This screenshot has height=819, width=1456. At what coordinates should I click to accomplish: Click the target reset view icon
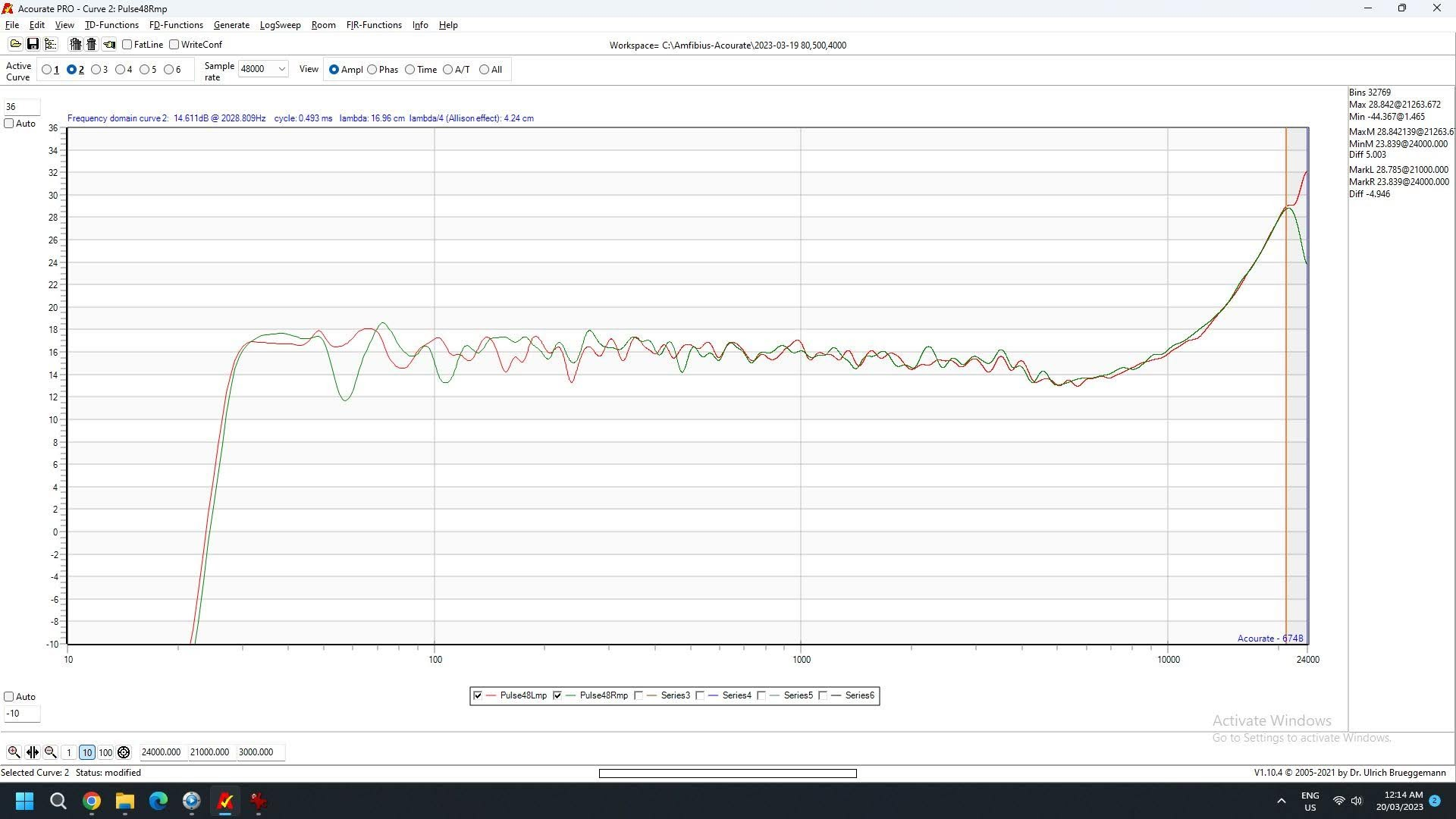coord(124,752)
